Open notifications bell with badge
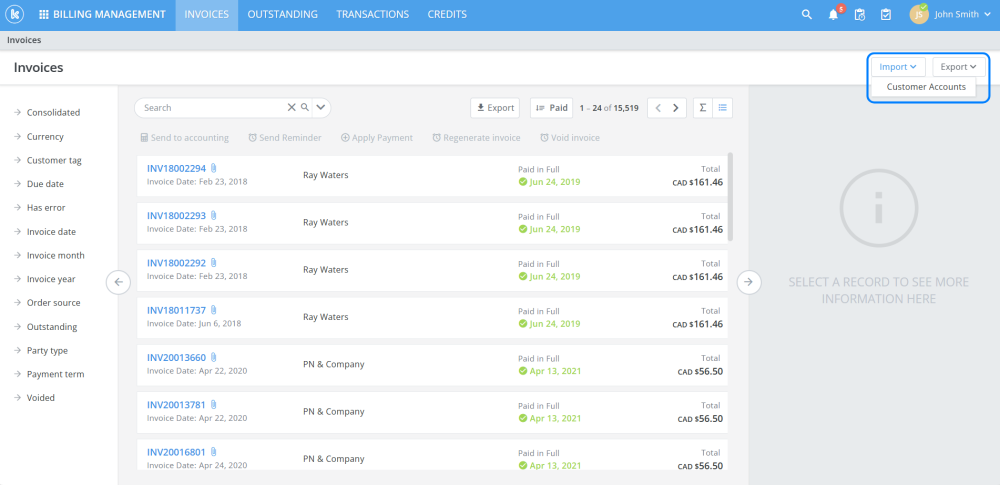Viewport: 1000px width, 485px height. tap(834, 15)
